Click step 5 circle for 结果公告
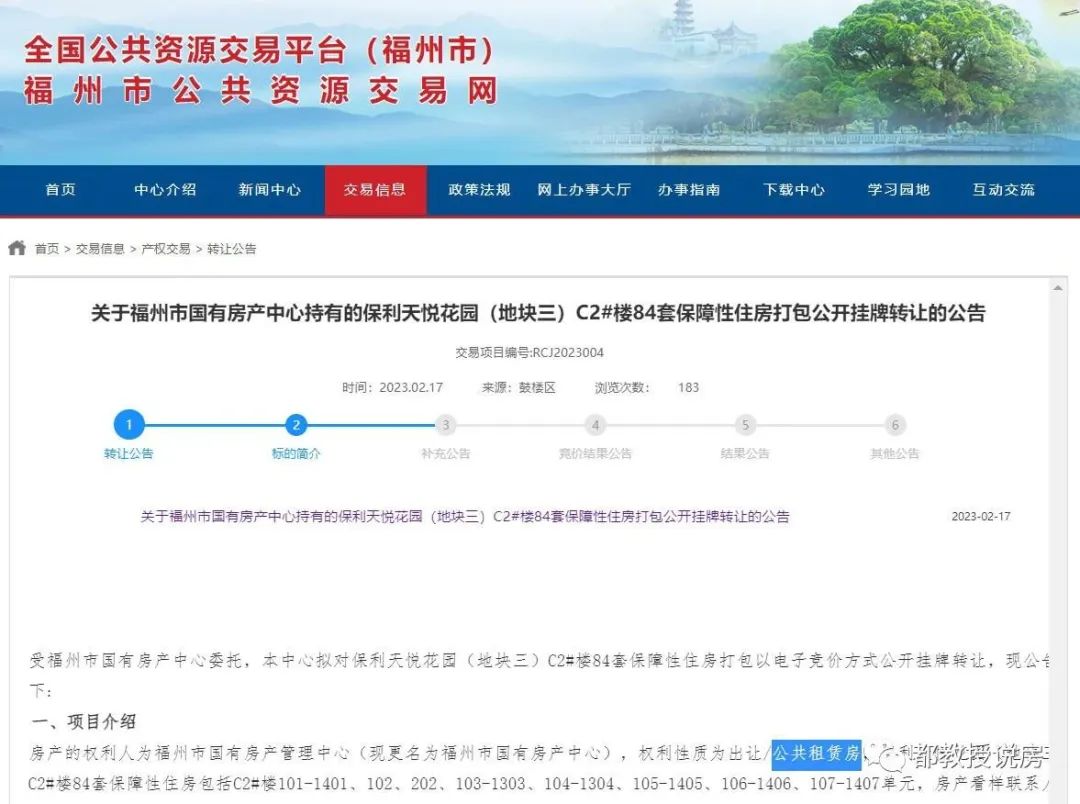The image size is (1080, 804). click(x=745, y=424)
